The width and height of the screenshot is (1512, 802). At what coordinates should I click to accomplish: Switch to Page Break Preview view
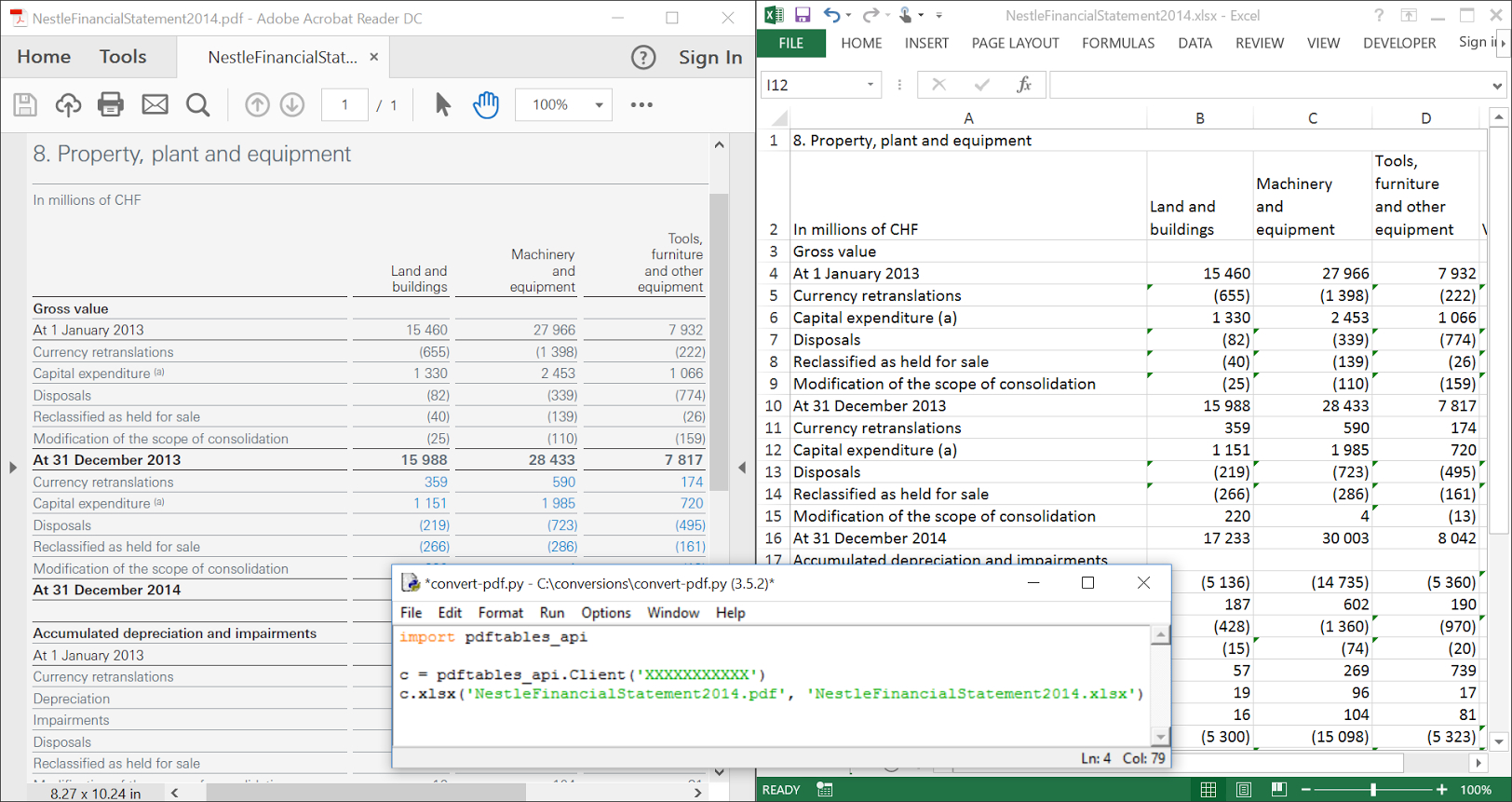(1279, 790)
